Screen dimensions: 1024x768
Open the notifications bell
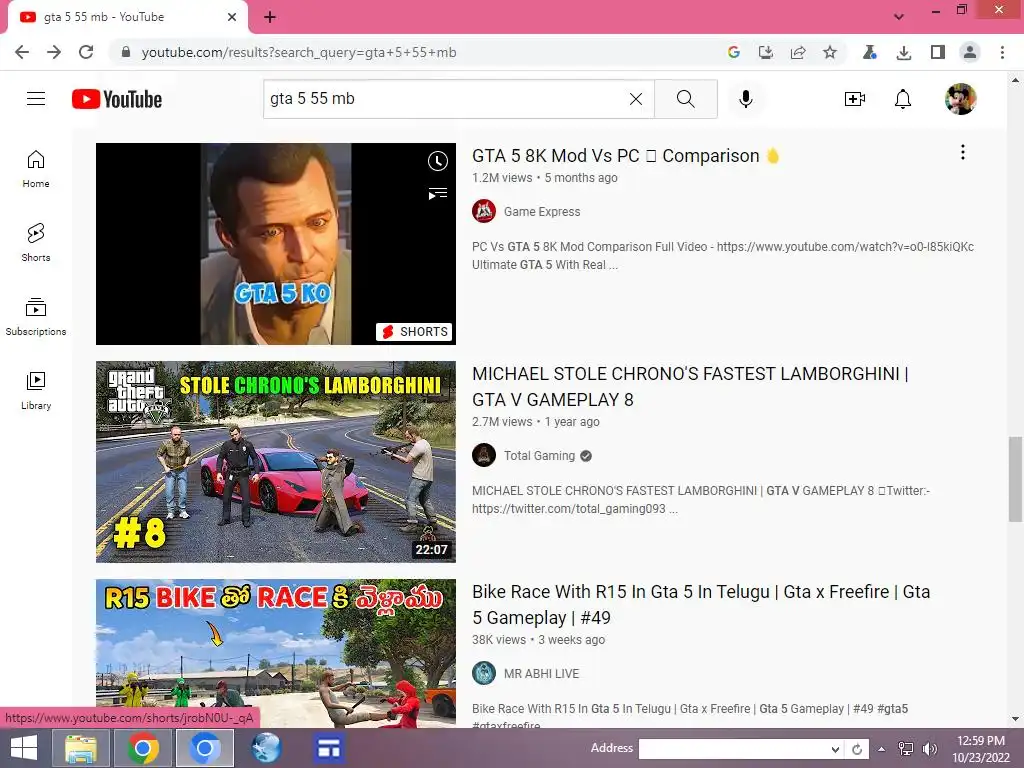pos(903,99)
